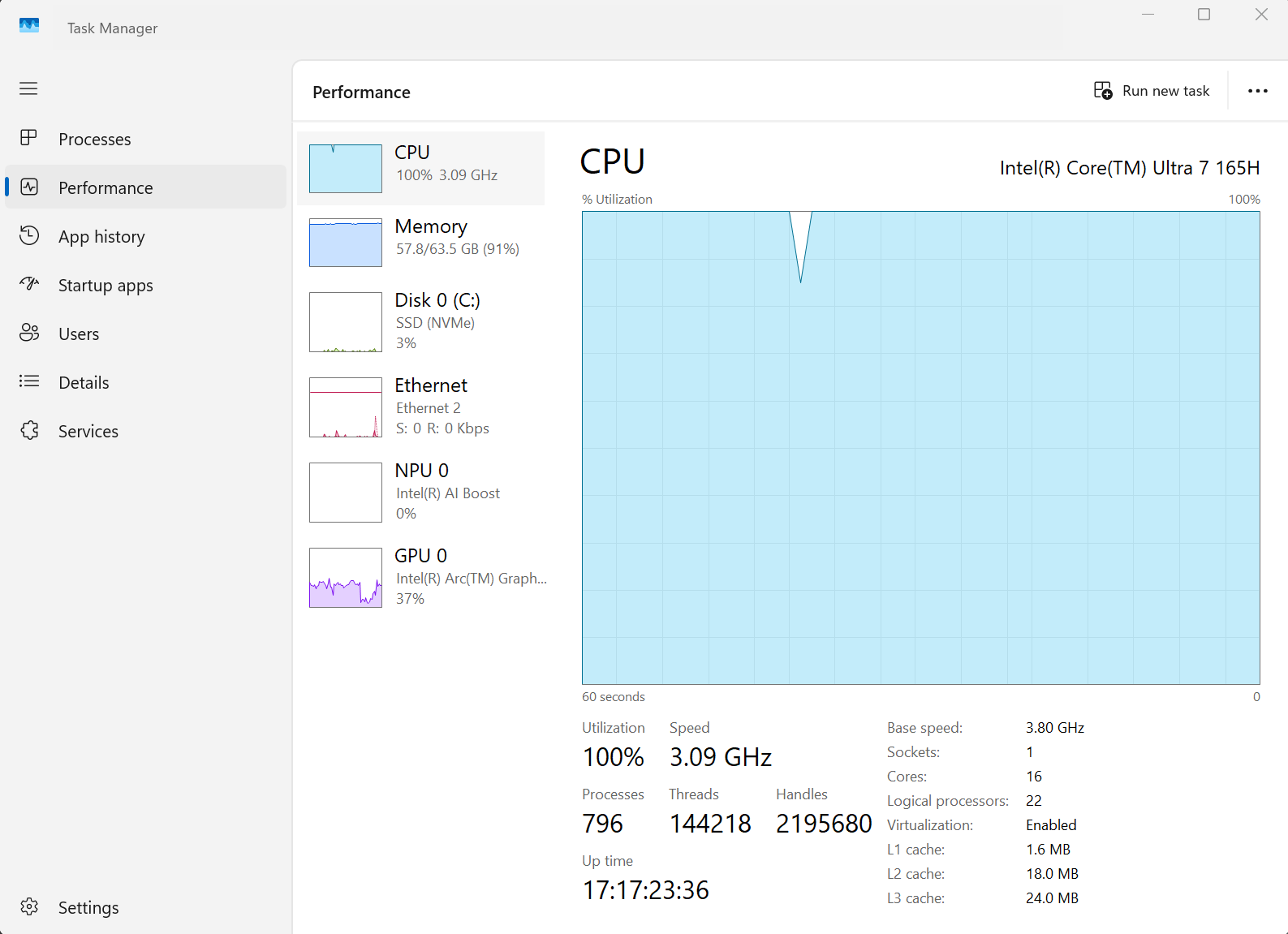
Task: Click 'Intel(R) AI Boost' text
Action: pos(448,493)
